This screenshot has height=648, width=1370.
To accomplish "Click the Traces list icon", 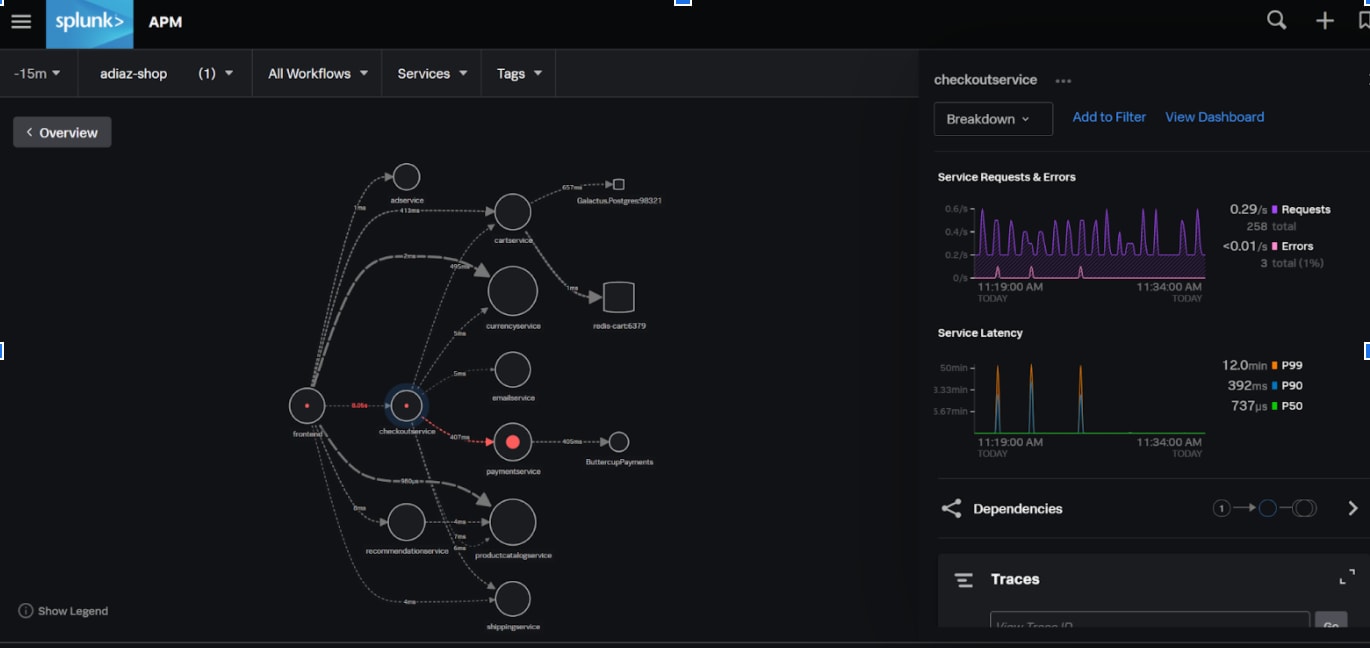I will (964, 580).
